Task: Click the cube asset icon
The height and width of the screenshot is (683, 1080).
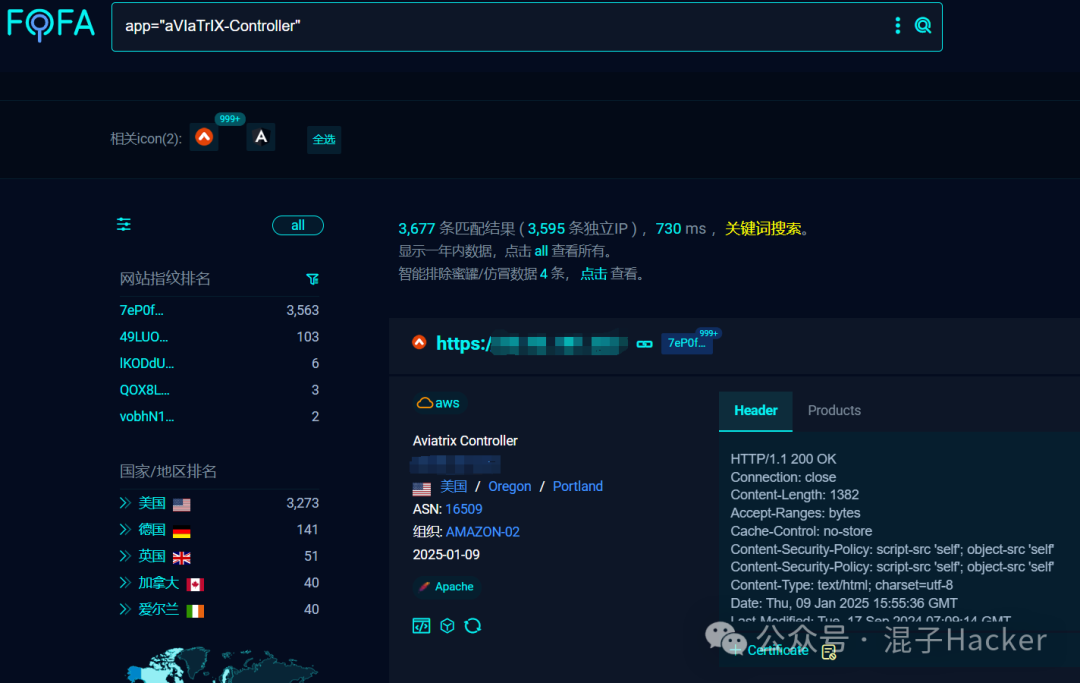Action: (447, 626)
